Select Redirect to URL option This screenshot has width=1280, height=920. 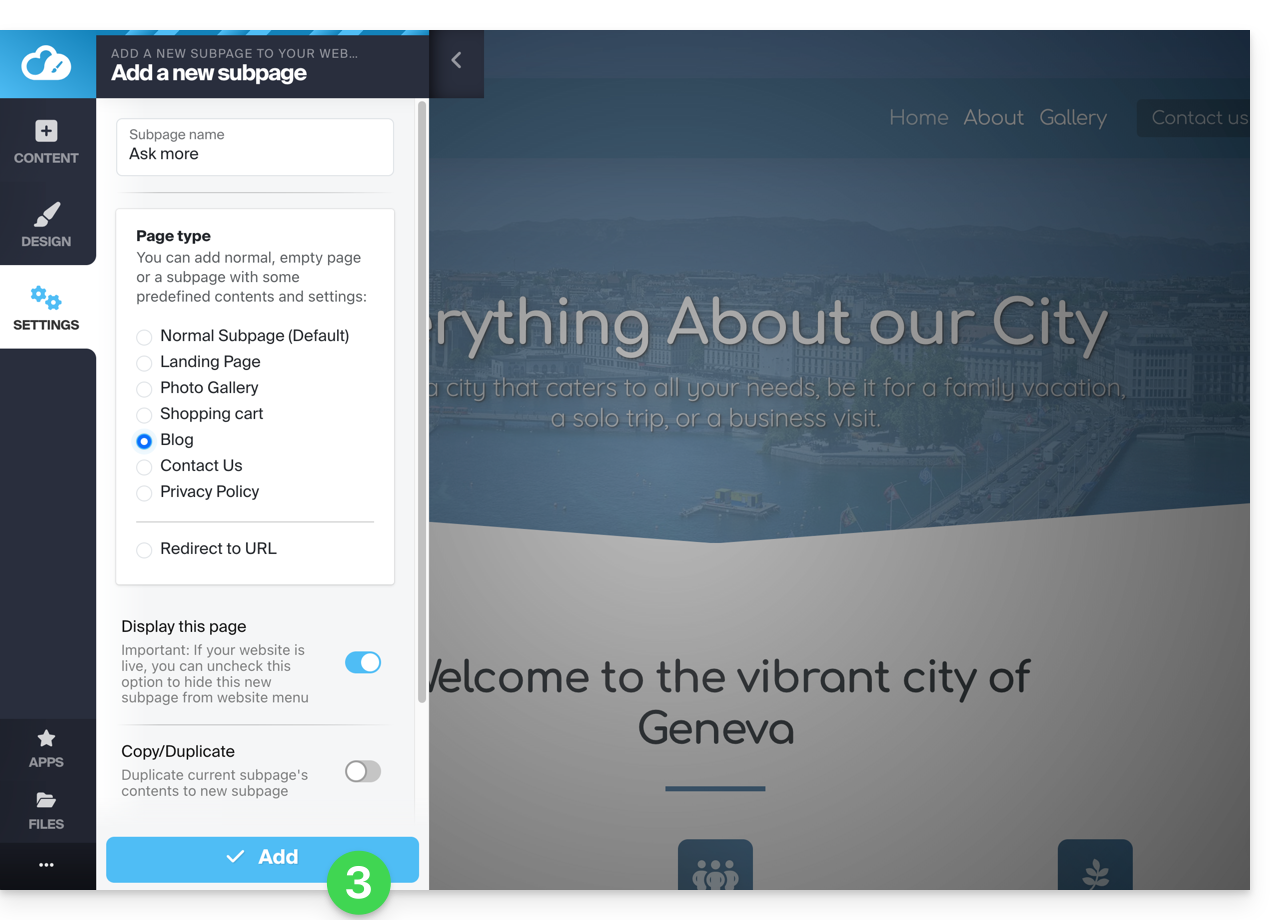[144, 550]
